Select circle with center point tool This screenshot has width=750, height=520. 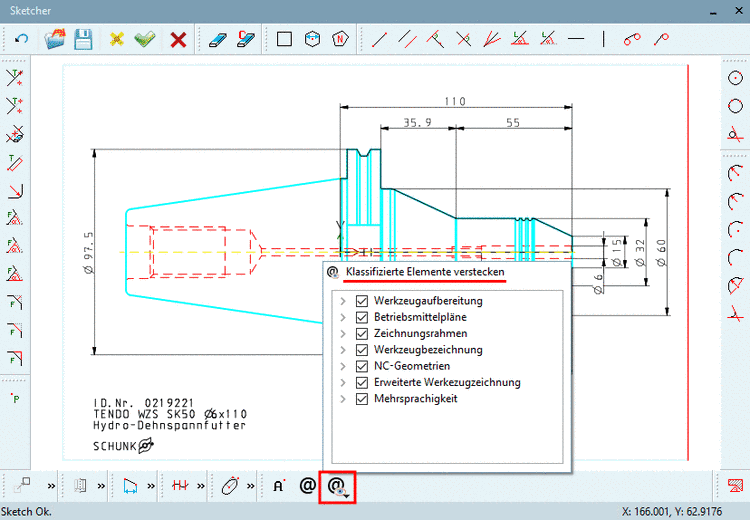click(735, 78)
